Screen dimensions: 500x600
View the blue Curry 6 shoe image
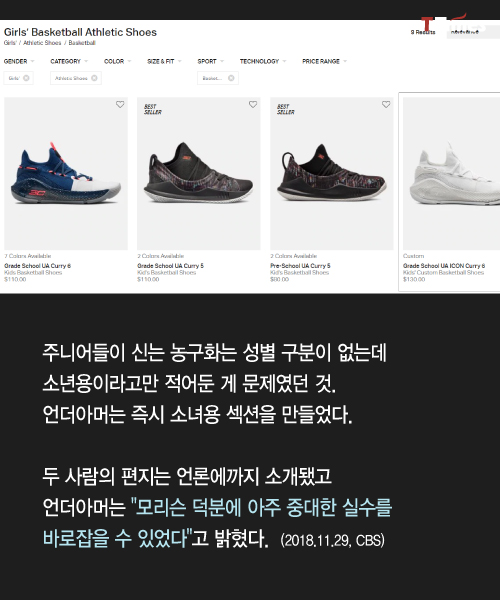tap(66, 174)
